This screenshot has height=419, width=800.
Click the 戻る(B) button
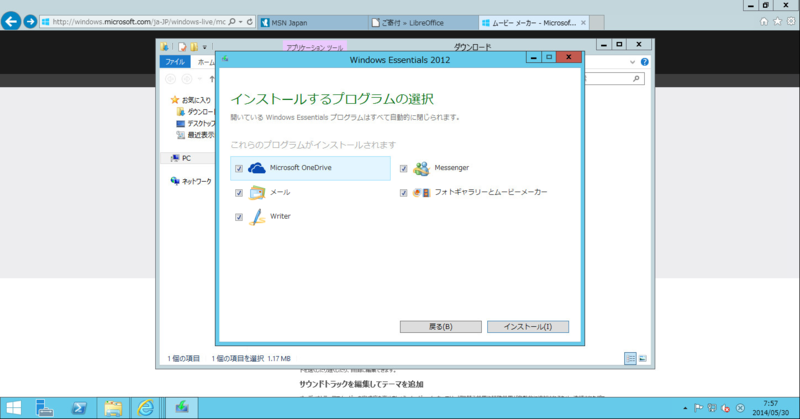(440, 327)
